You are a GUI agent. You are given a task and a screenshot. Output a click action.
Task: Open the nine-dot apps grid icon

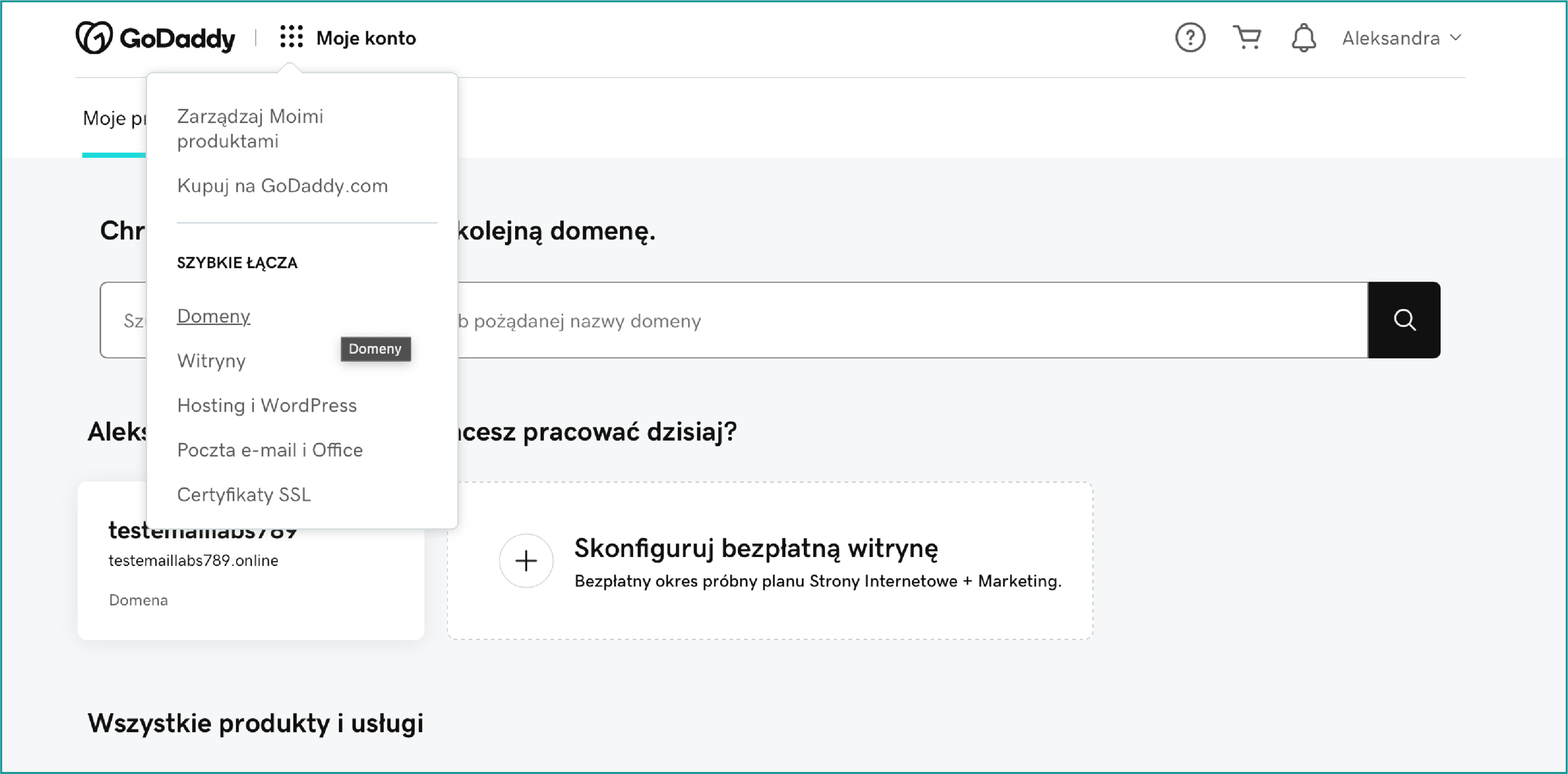(291, 37)
